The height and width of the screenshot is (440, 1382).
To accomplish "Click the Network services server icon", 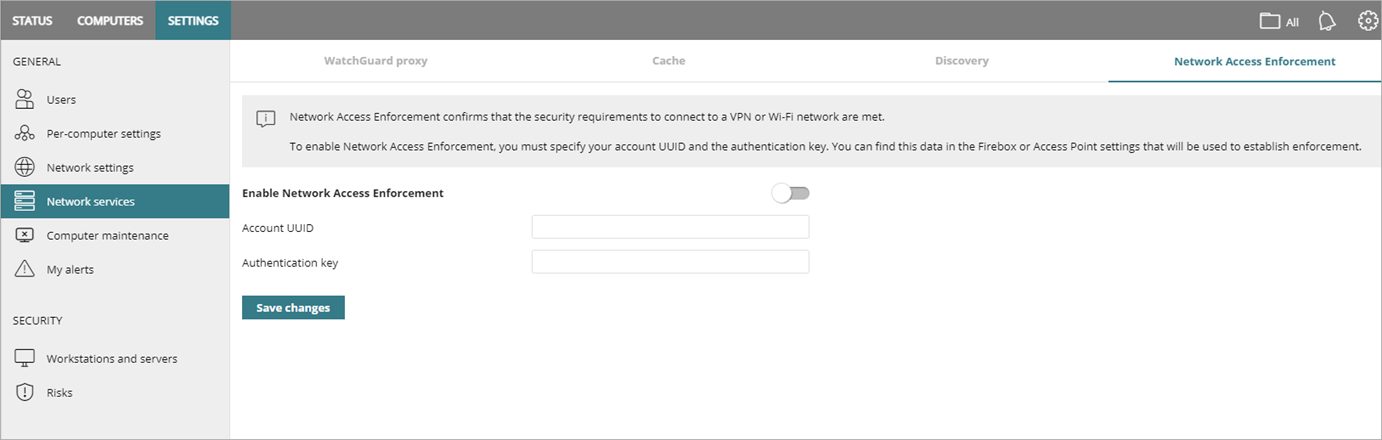I will pos(26,201).
